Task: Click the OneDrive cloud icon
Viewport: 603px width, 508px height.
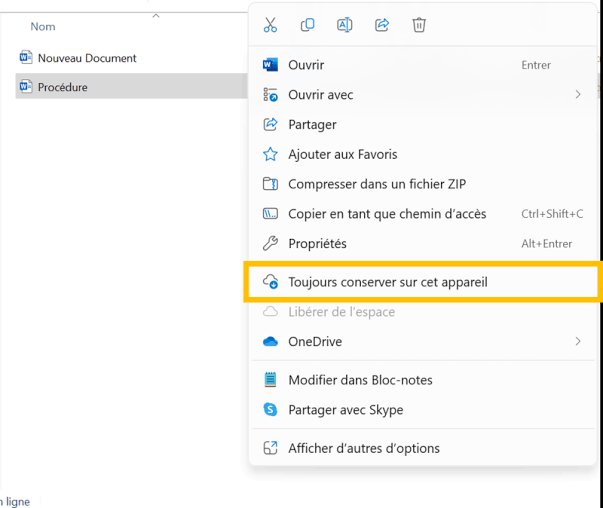Action: click(x=270, y=341)
